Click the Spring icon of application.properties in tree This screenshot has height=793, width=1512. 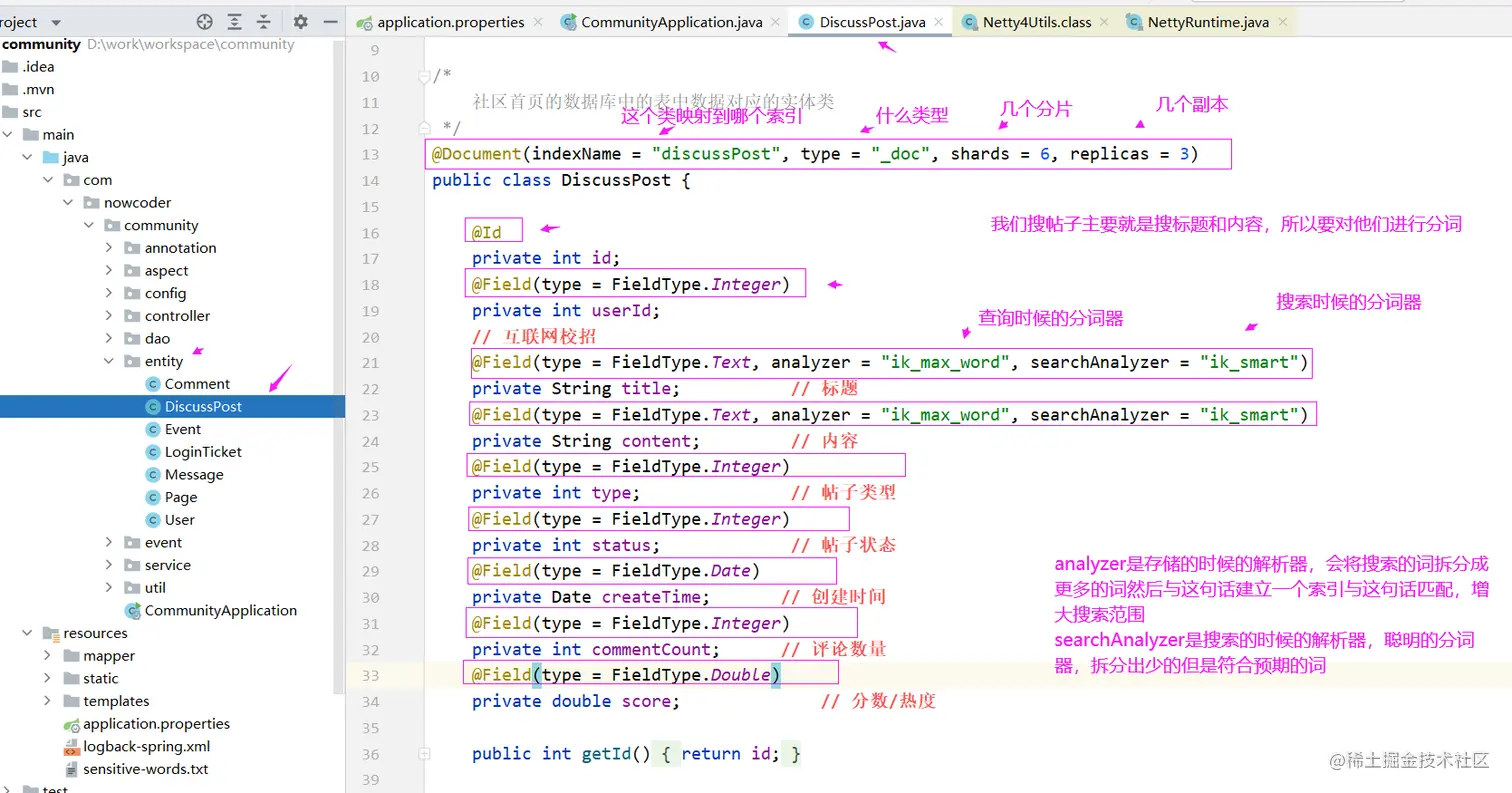pyautogui.click(x=71, y=724)
